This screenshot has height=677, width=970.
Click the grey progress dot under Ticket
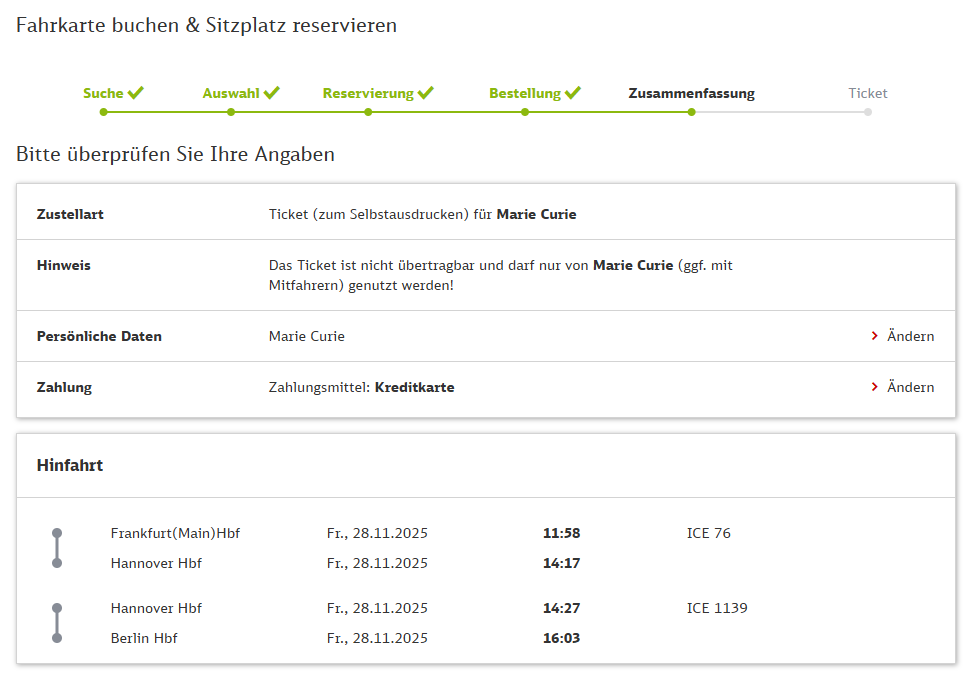(868, 112)
